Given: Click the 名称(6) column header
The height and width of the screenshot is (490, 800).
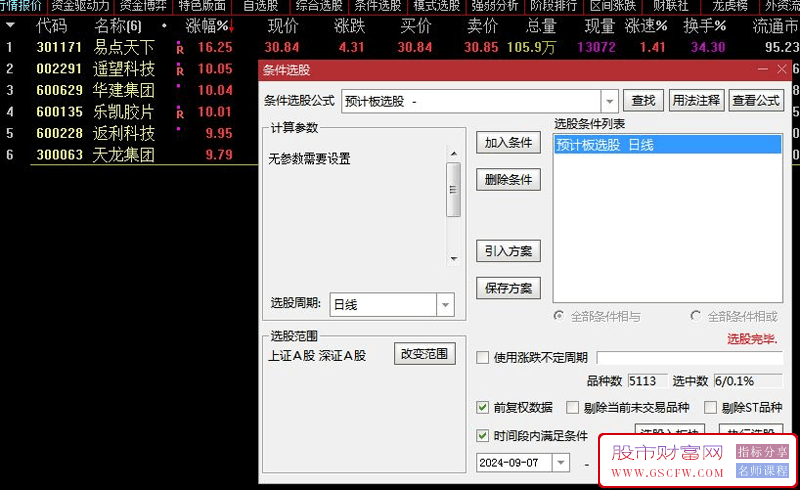Looking at the screenshot, I should coord(118,26).
